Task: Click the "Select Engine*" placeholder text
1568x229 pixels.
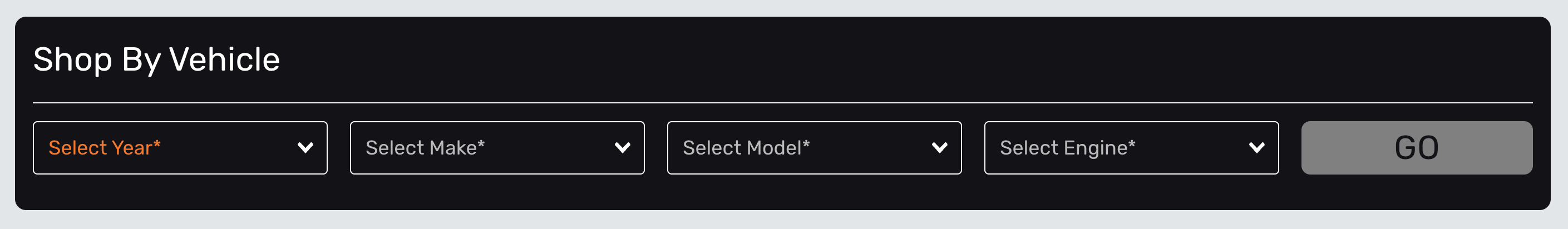Action: pyautogui.click(x=1067, y=148)
